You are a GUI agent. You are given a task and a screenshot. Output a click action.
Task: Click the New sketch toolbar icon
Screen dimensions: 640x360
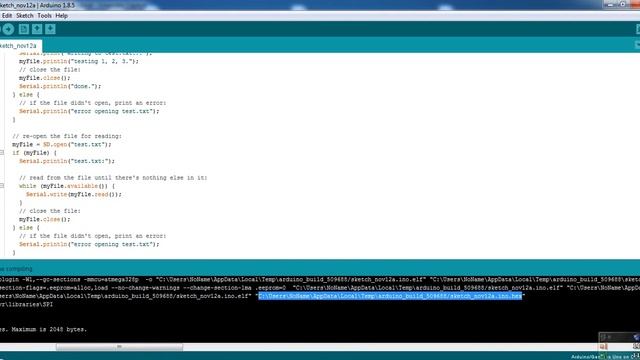pyautogui.click(x=24, y=29)
